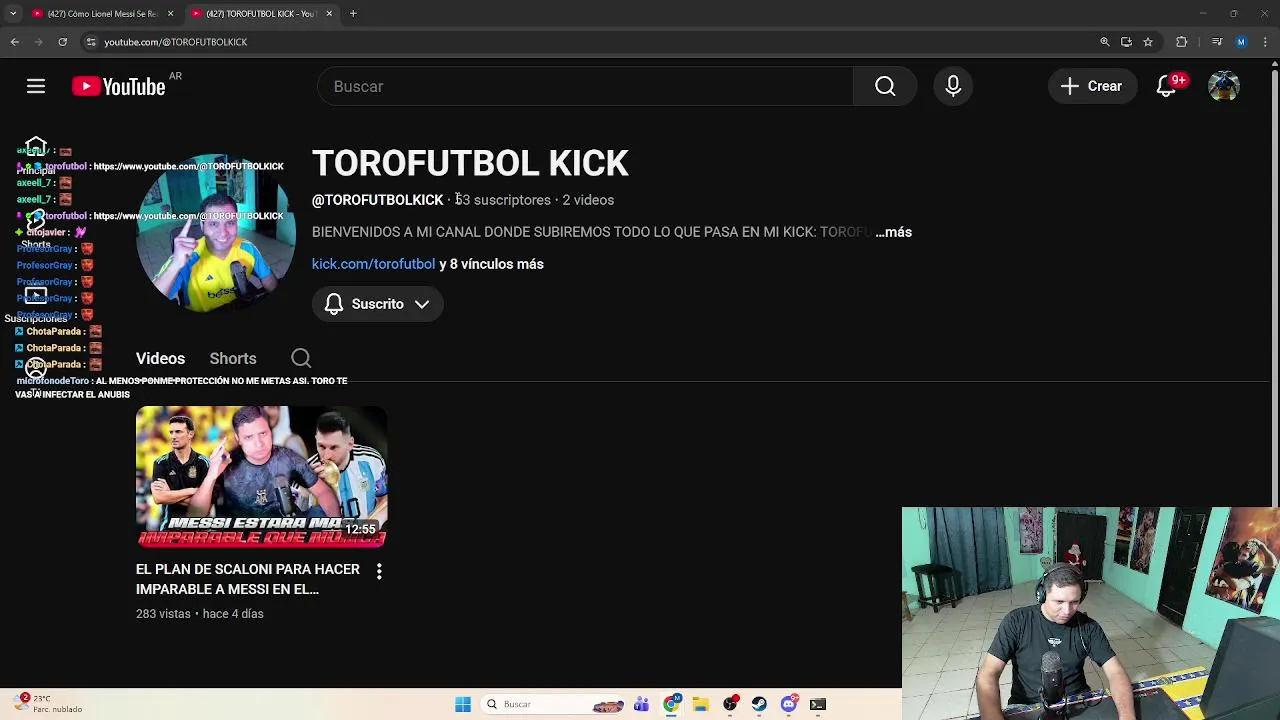
Task: Click '283 vistas' metadata text
Action: coord(163,614)
